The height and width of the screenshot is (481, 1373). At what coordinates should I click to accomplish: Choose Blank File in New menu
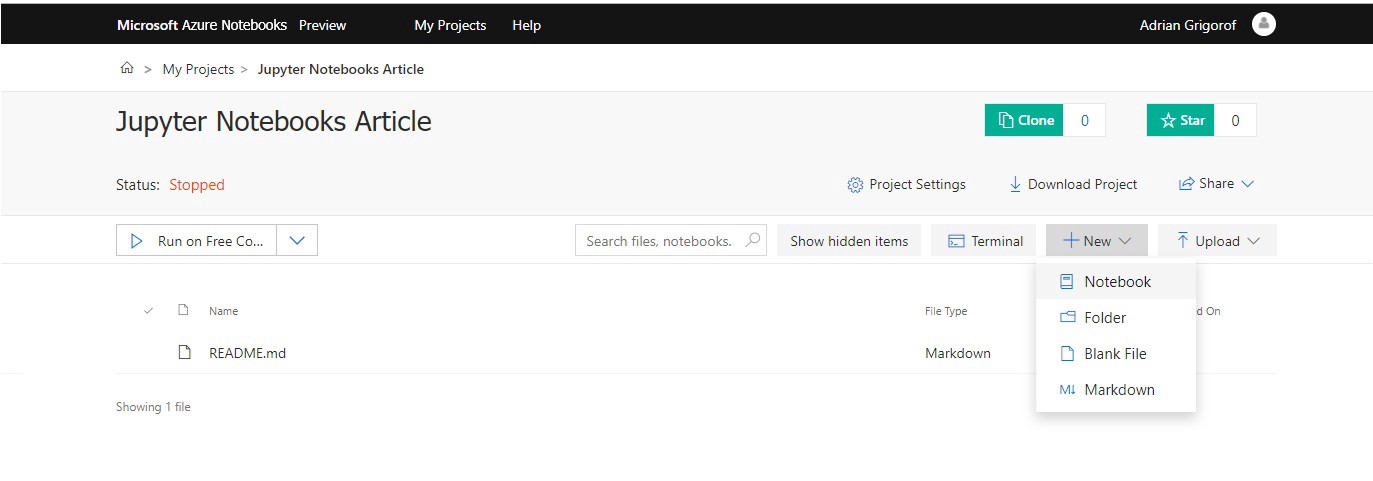pyautogui.click(x=1116, y=354)
